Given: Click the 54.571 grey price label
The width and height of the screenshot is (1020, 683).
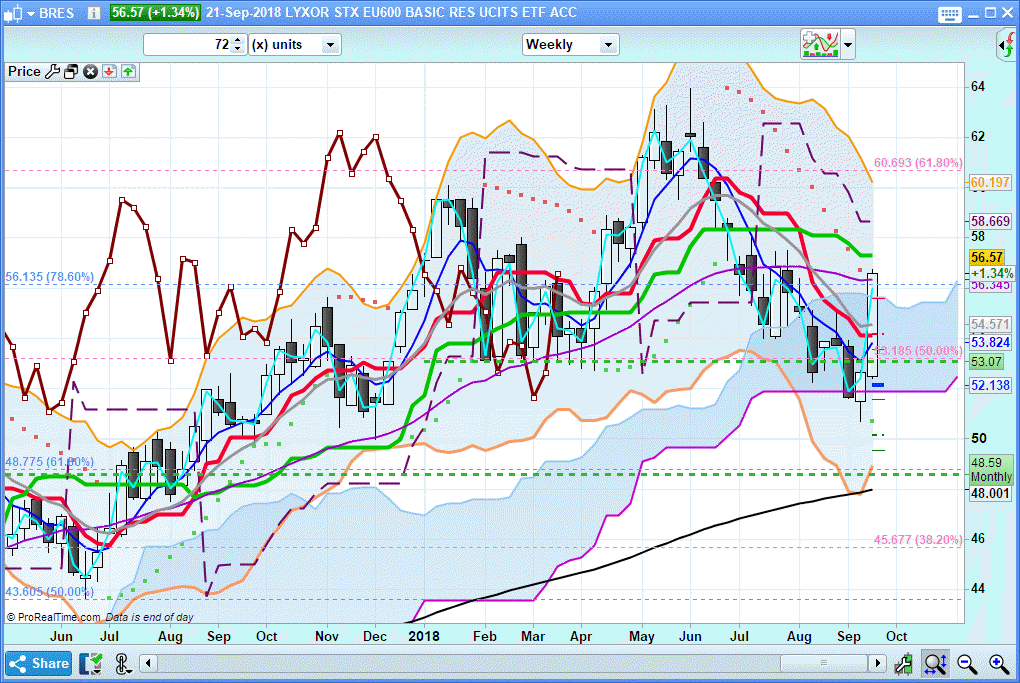Looking at the screenshot, I should [990, 324].
